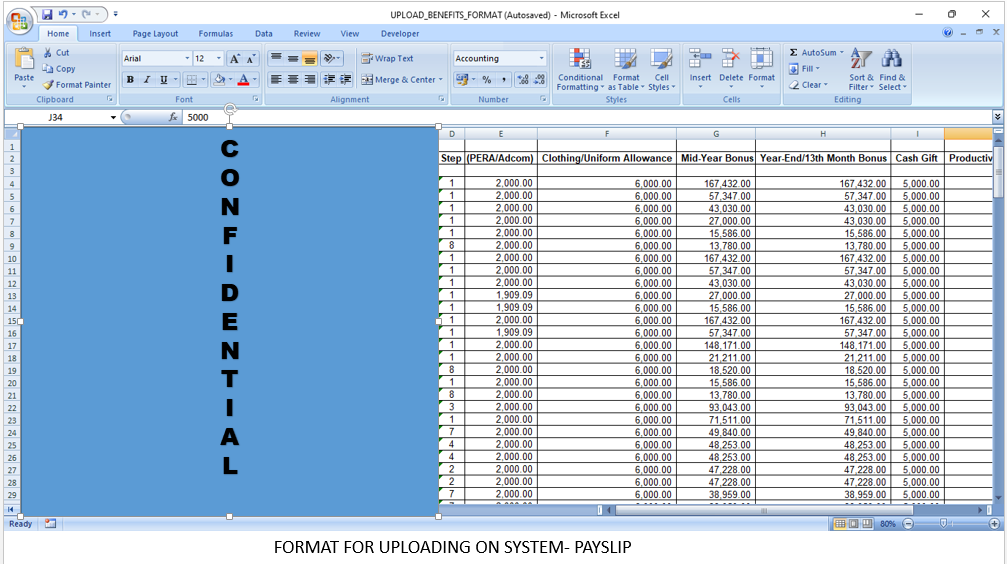Open the Clear dropdown
Image resolution: width=1007 pixels, height=564 pixels.
[x=808, y=85]
